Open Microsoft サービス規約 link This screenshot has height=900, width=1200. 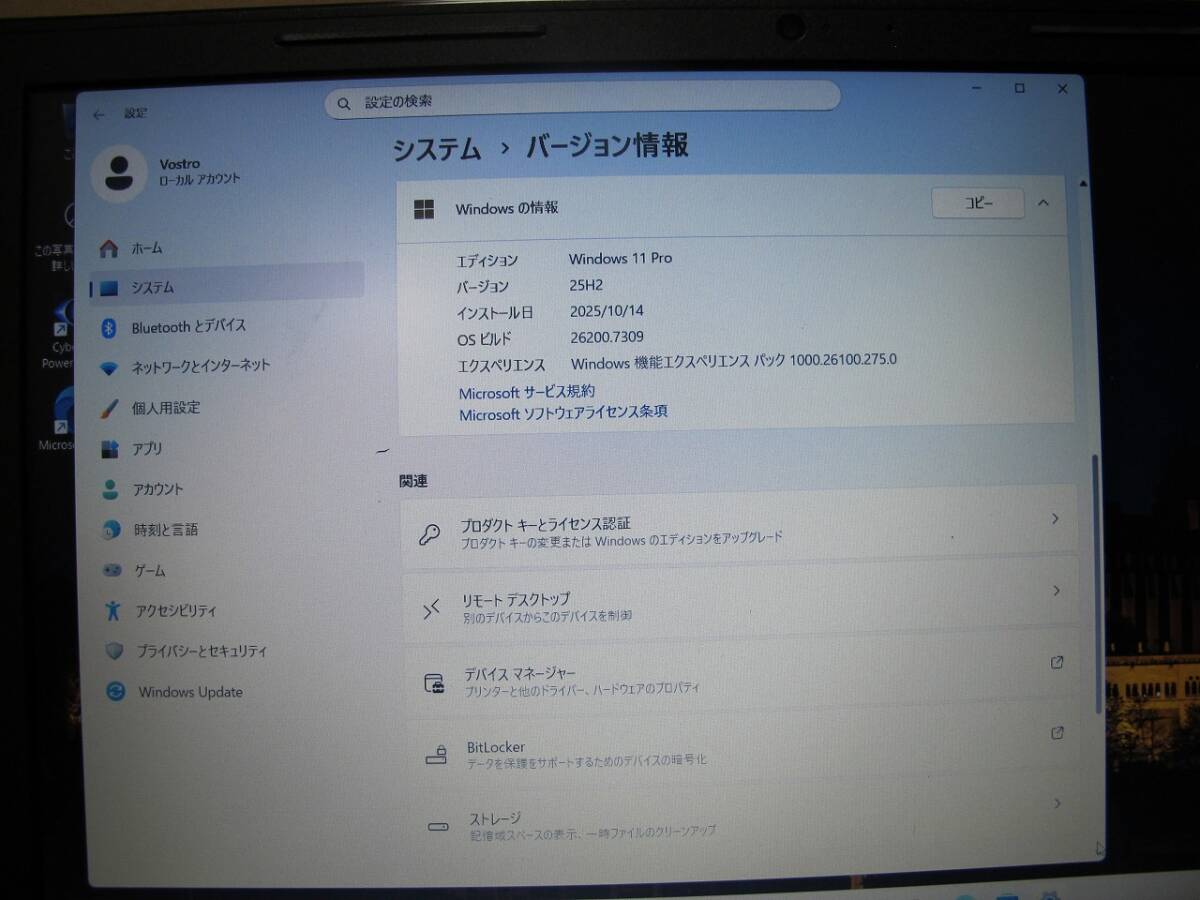point(526,392)
